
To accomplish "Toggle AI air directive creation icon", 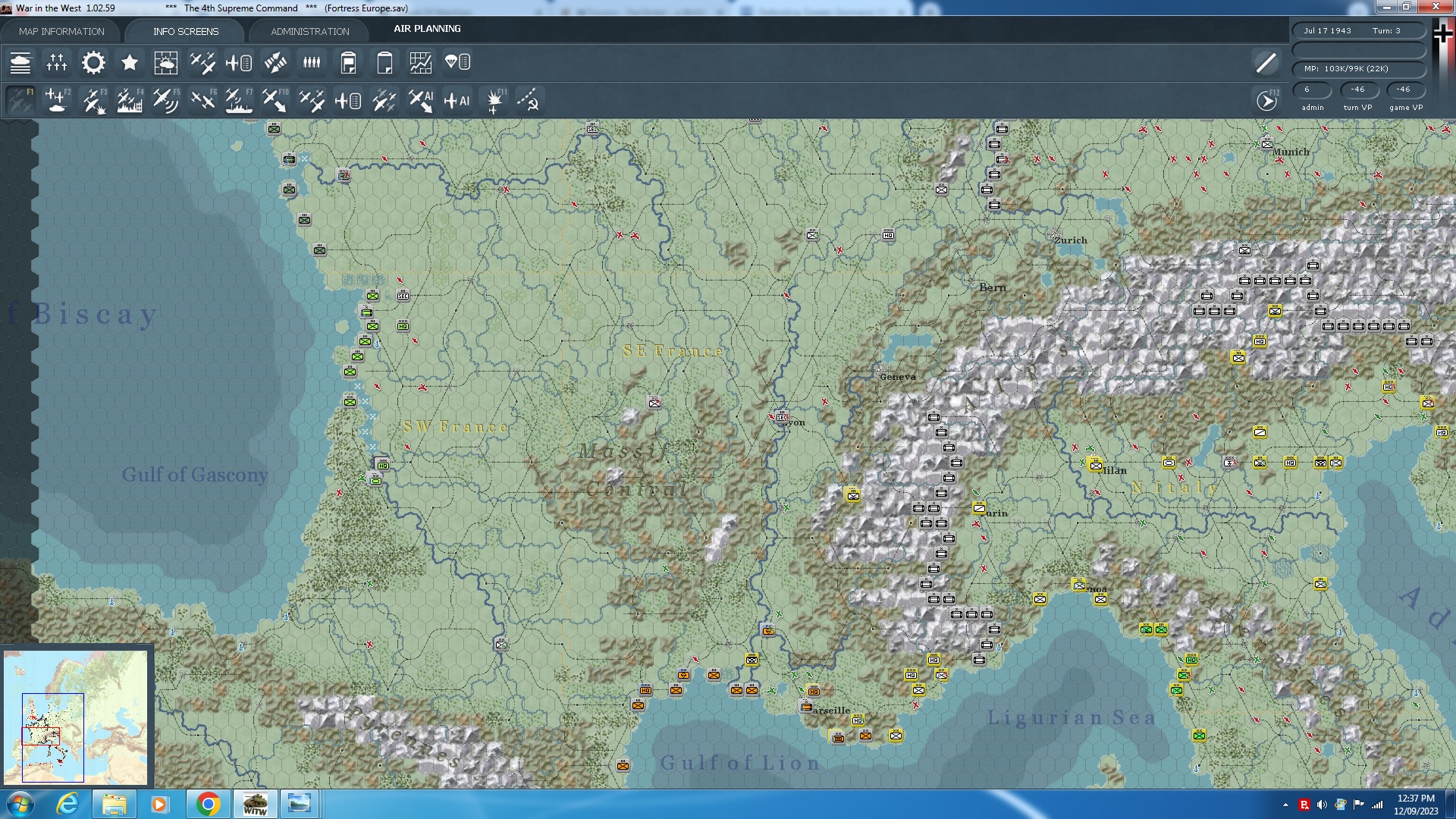I will tap(457, 101).
